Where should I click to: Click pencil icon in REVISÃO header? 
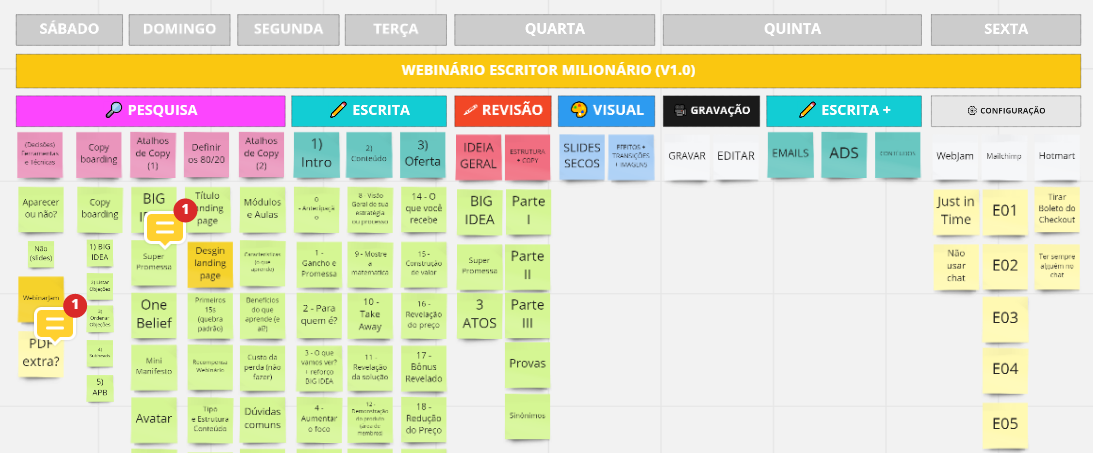pos(468,111)
